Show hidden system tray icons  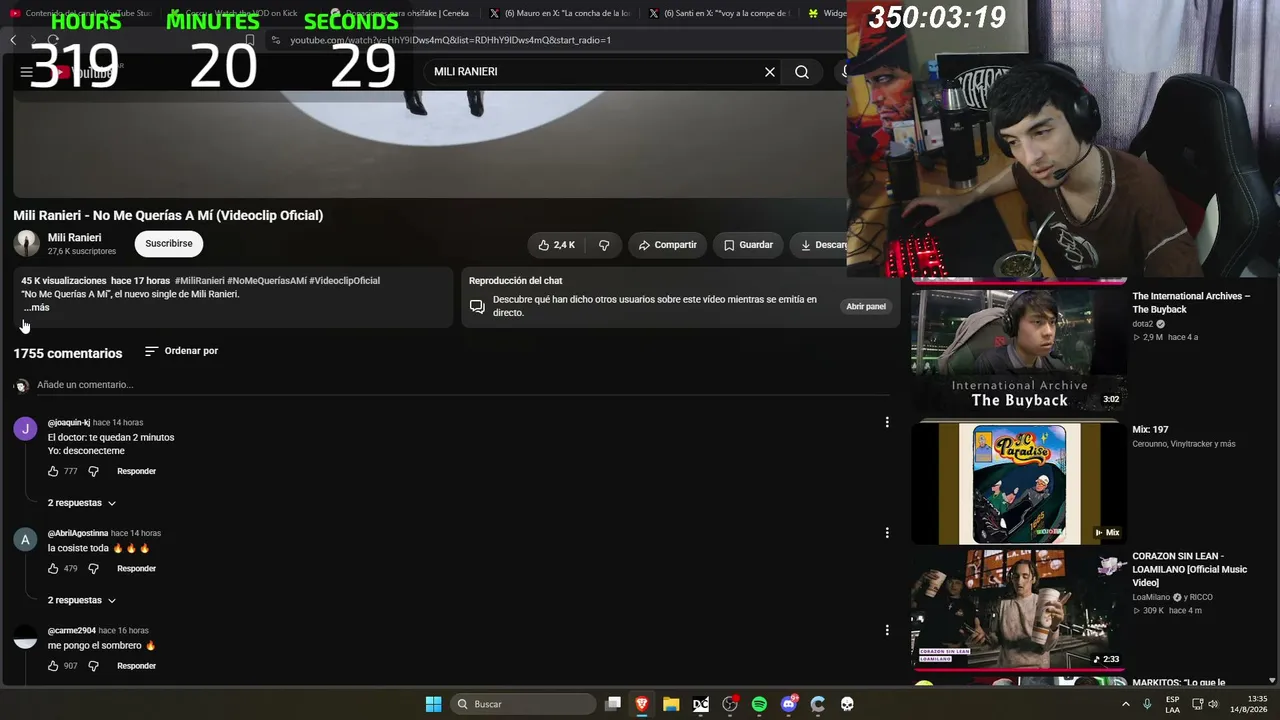tap(1126, 704)
